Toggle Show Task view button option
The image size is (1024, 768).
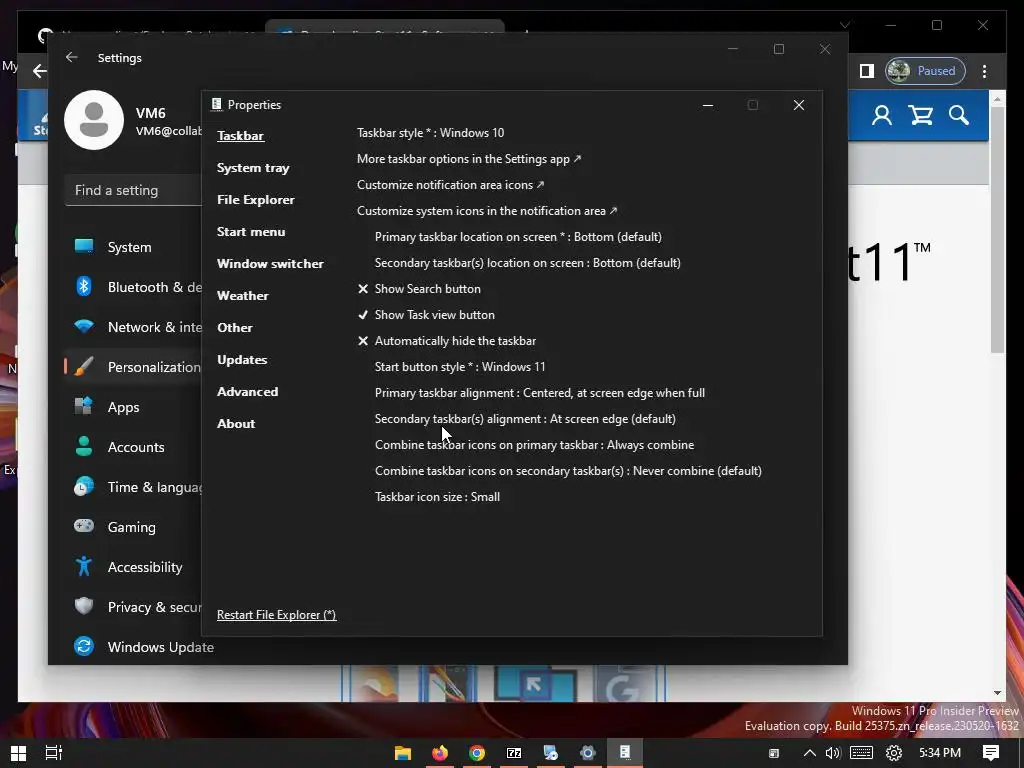426,315
